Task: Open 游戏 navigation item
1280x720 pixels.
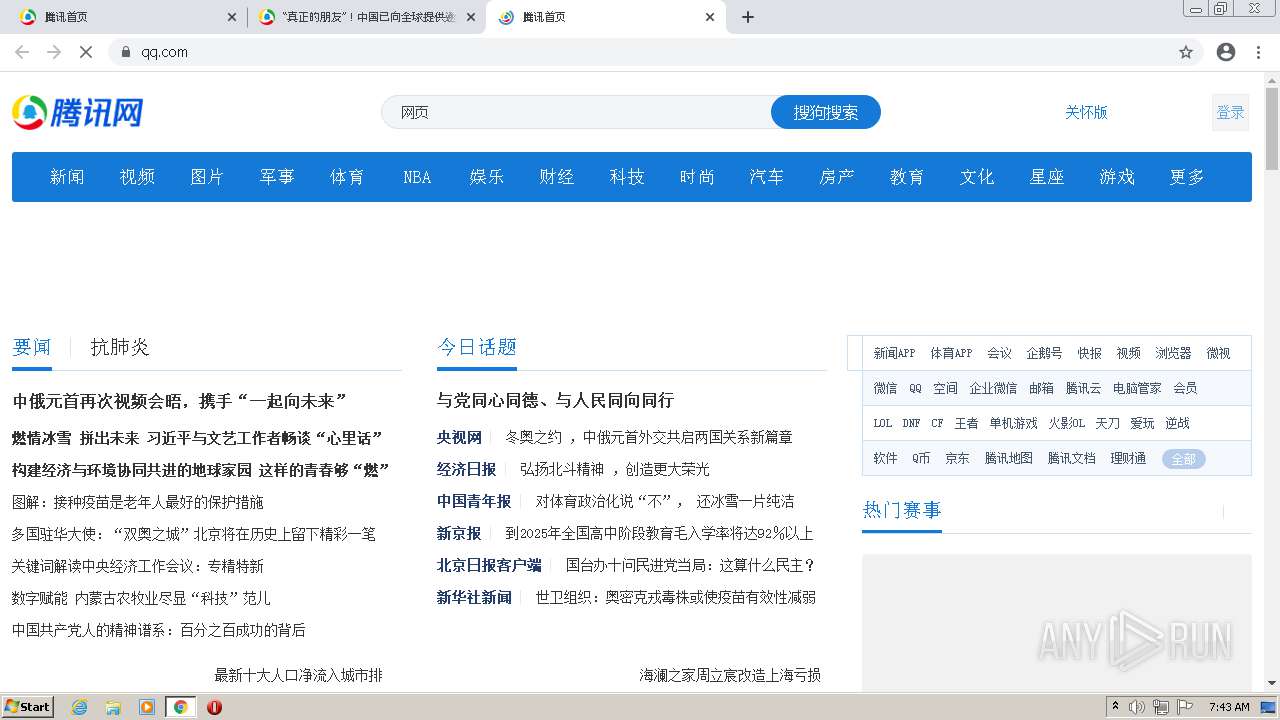Action: click(x=1117, y=177)
